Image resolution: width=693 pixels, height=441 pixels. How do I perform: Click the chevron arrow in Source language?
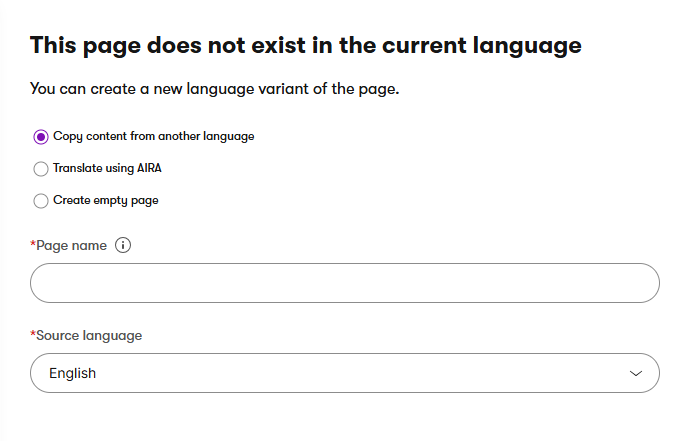[x=635, y=373]
